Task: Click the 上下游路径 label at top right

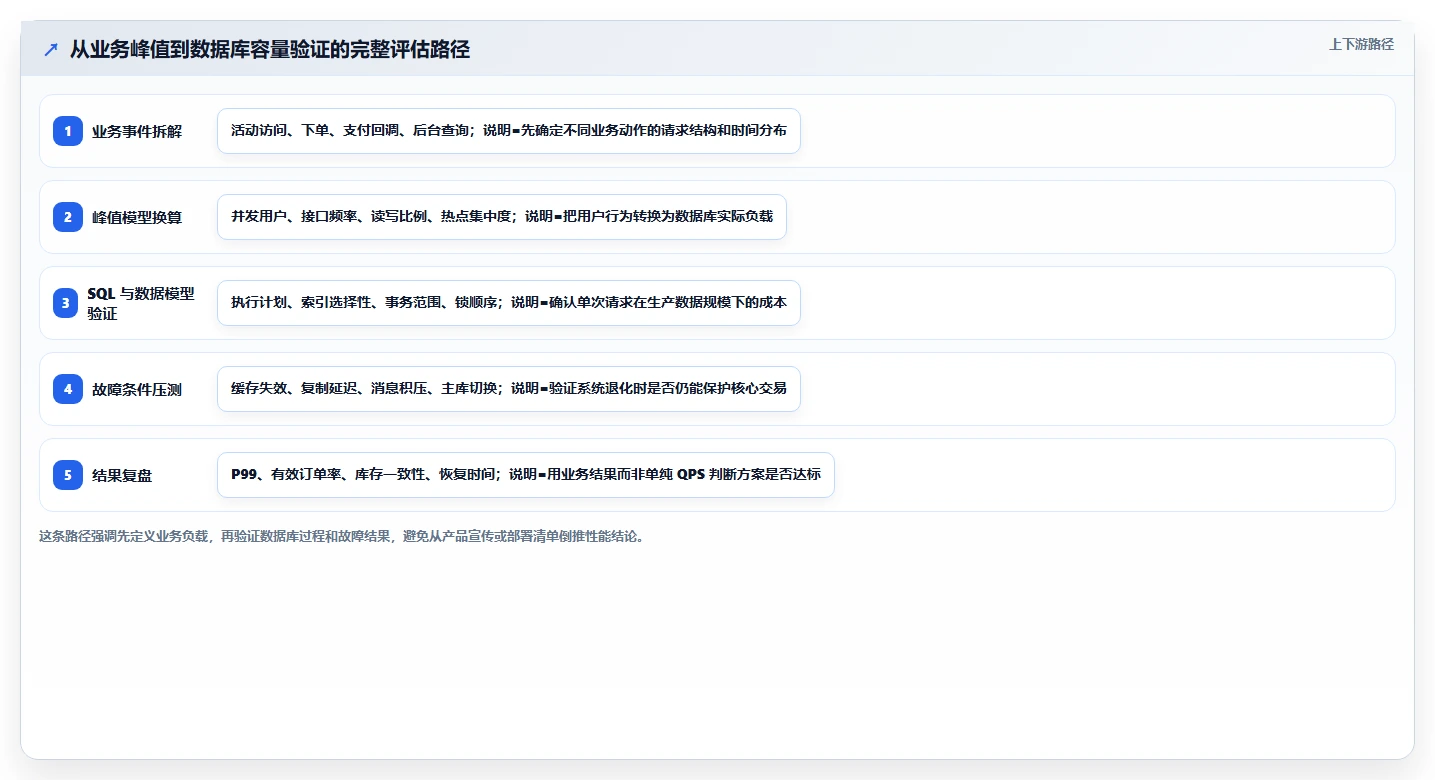Action: [1361, 44]
